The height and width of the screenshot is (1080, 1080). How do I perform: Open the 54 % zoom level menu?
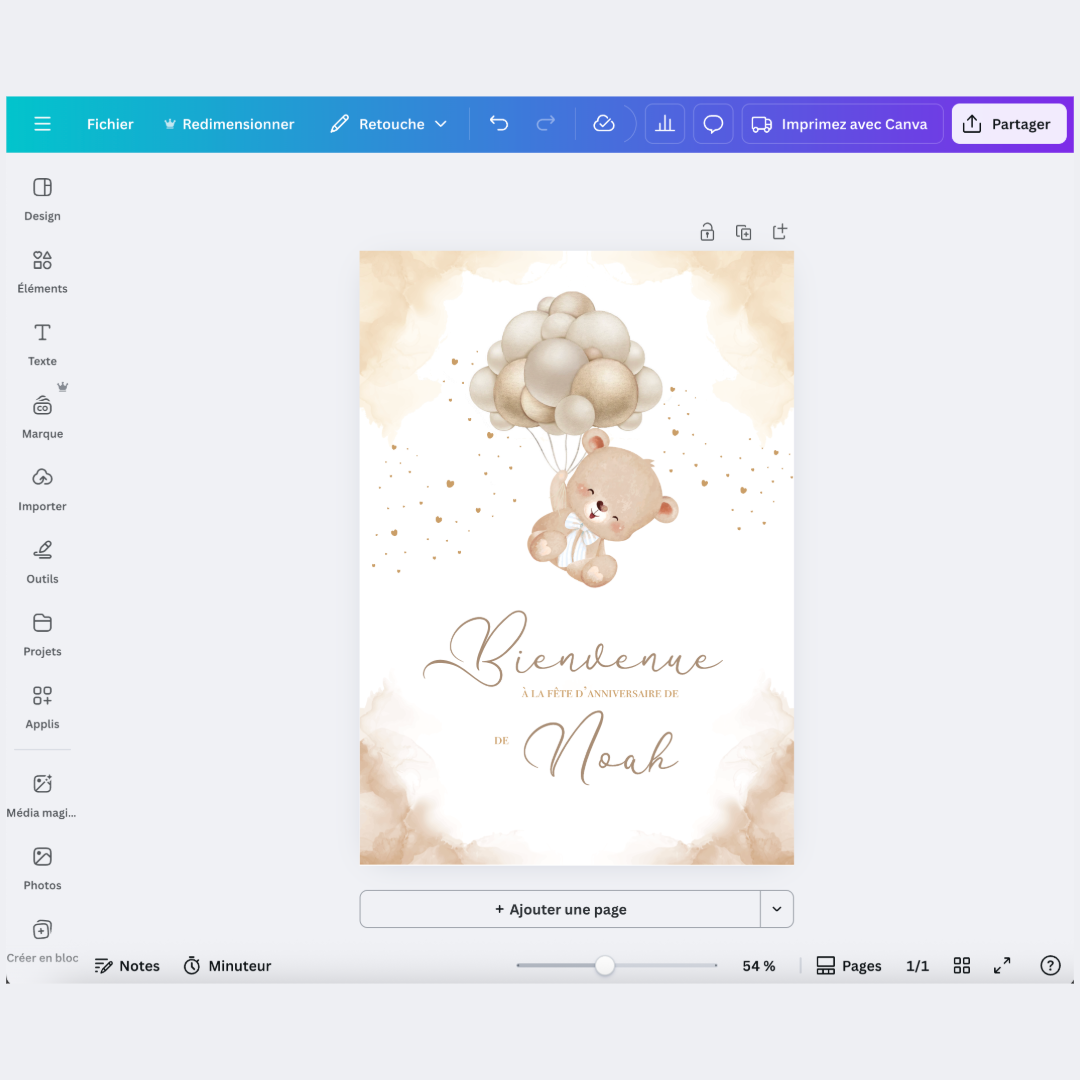[759, 966]
